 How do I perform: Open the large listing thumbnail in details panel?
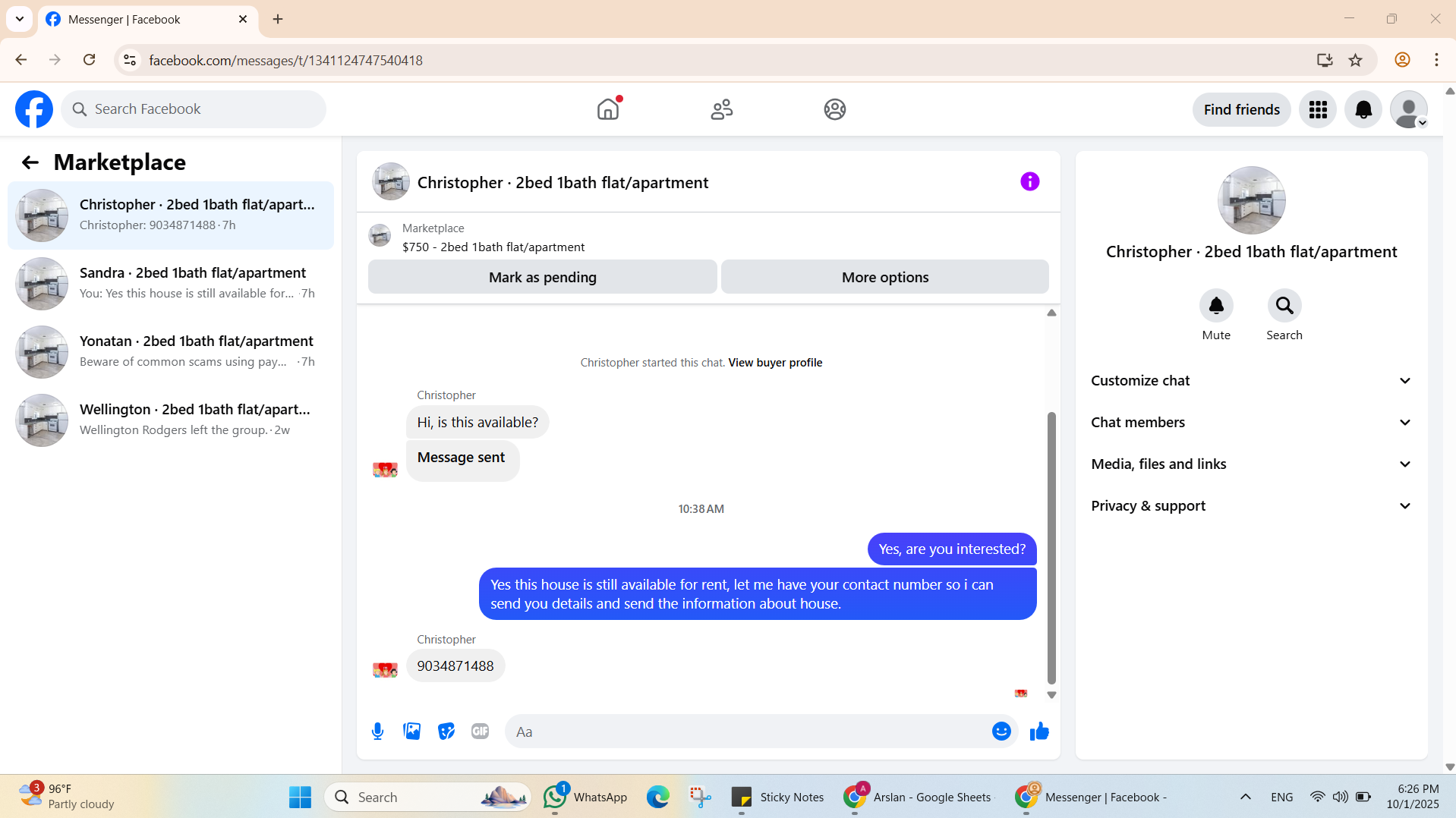(x=1251, y=200)
